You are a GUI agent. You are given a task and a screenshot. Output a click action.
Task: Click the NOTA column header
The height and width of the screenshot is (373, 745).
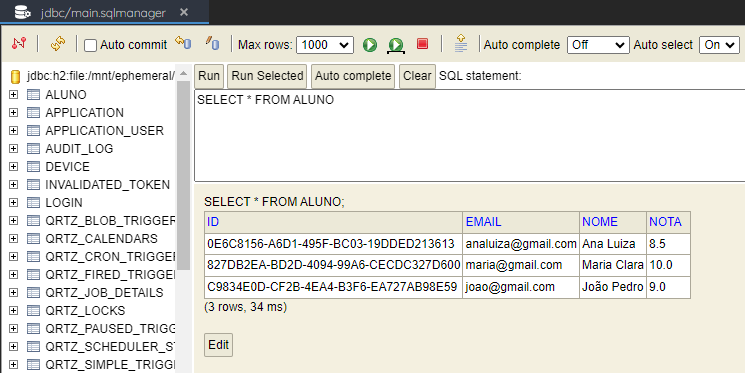(x=669, y=222)
